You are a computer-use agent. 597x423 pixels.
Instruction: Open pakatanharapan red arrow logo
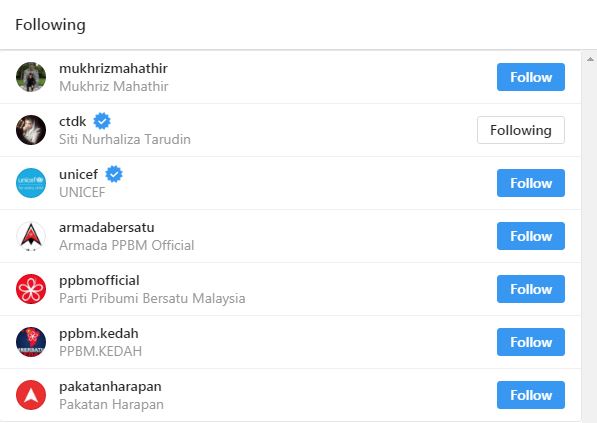point(31,395)
